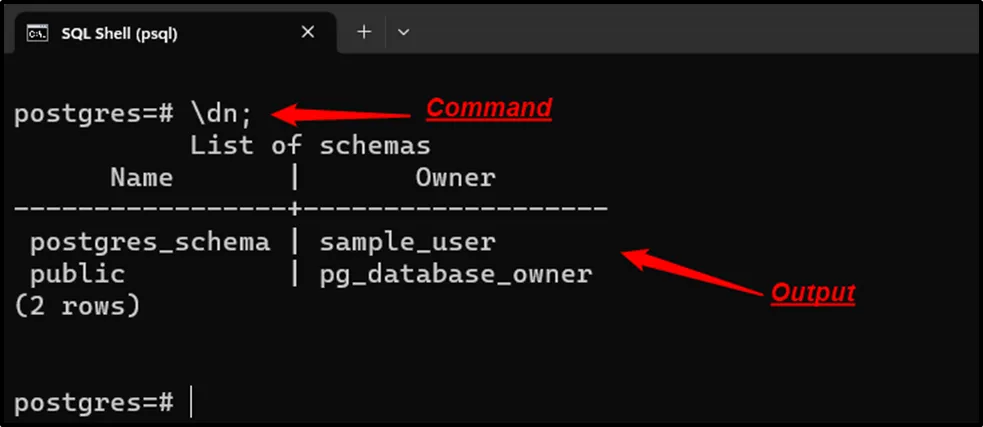Click the '(2 rows)' result count
This screenshot has width=983, height=427.
pos(77,306)
